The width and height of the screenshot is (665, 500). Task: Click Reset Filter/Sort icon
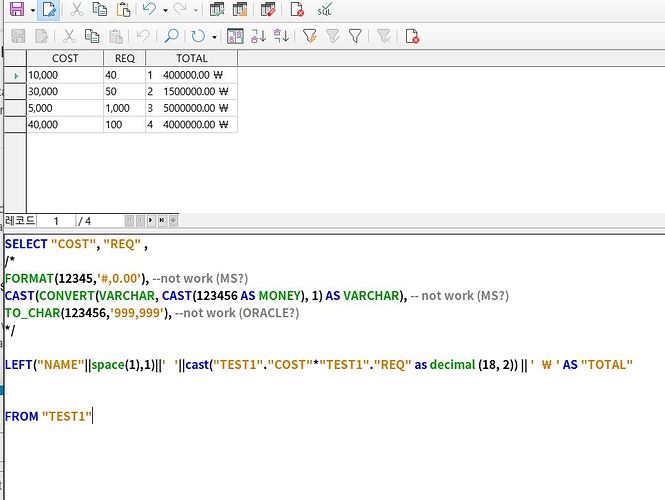point(384,36)
